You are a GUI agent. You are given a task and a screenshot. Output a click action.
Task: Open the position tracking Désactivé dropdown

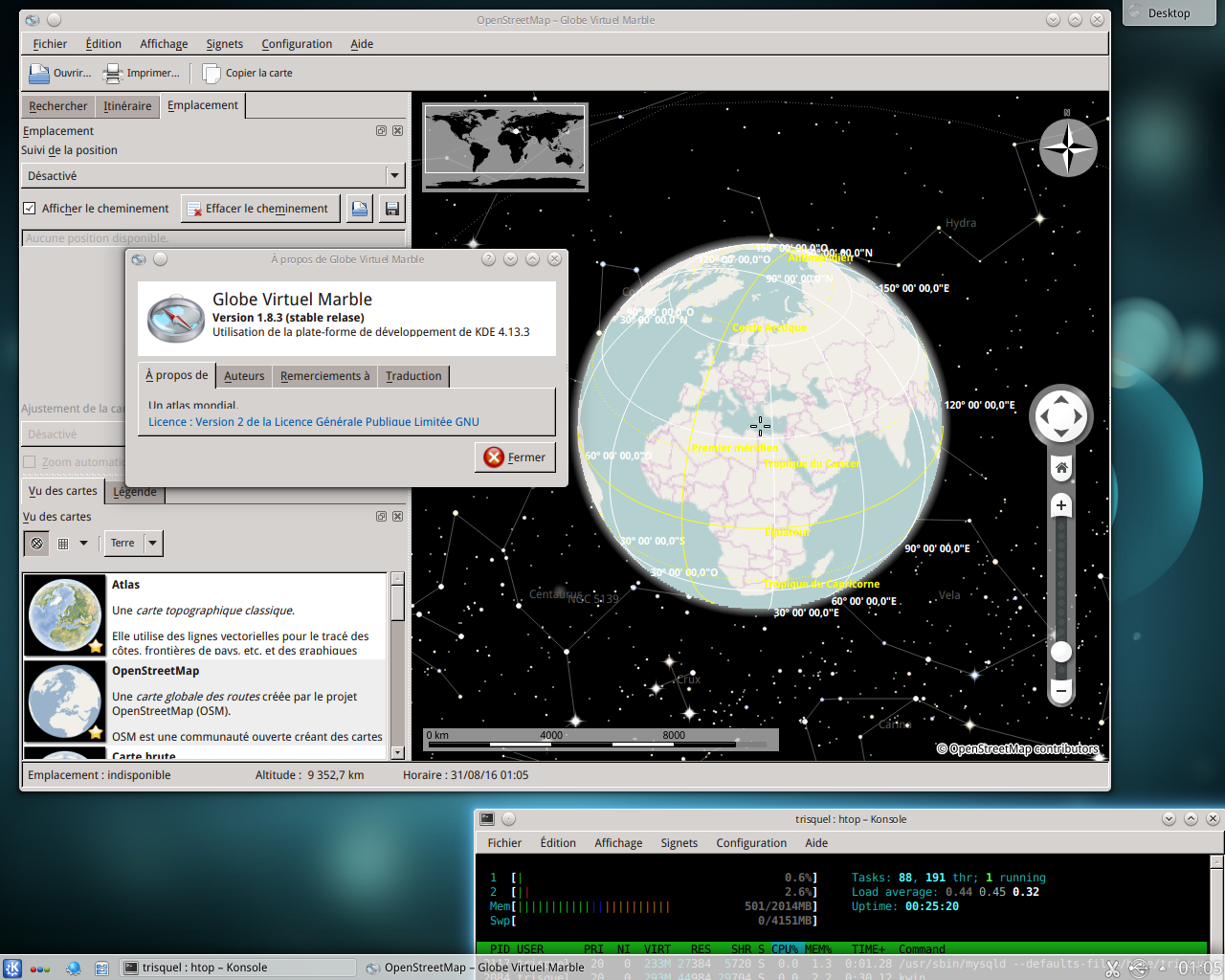[213, 176]
